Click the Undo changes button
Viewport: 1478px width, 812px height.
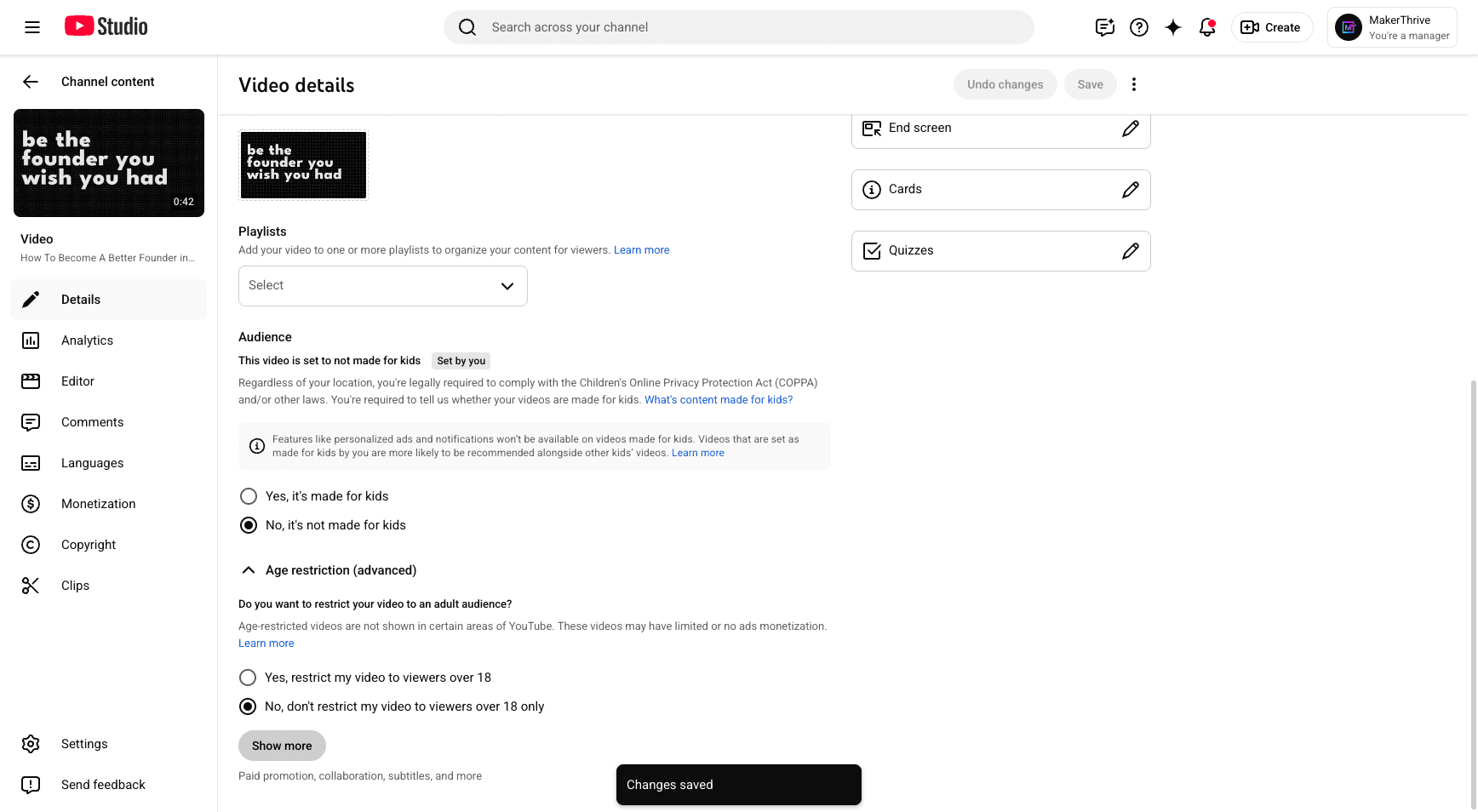coord(1005,84)
